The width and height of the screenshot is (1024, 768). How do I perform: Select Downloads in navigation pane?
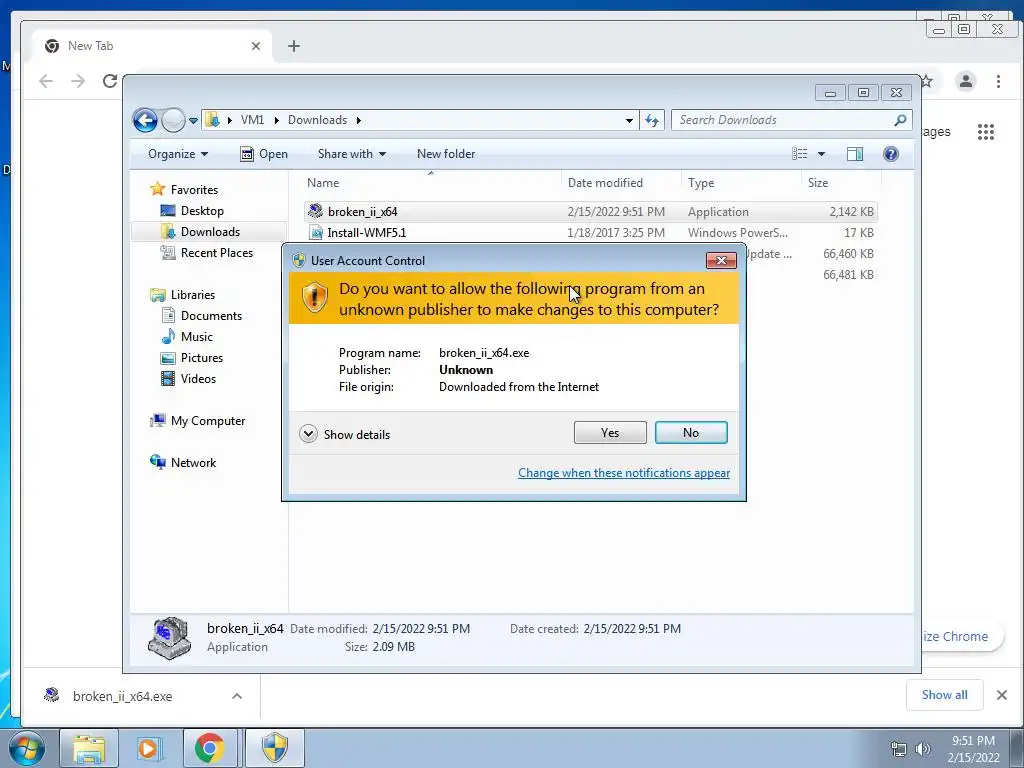pos(210,232)
